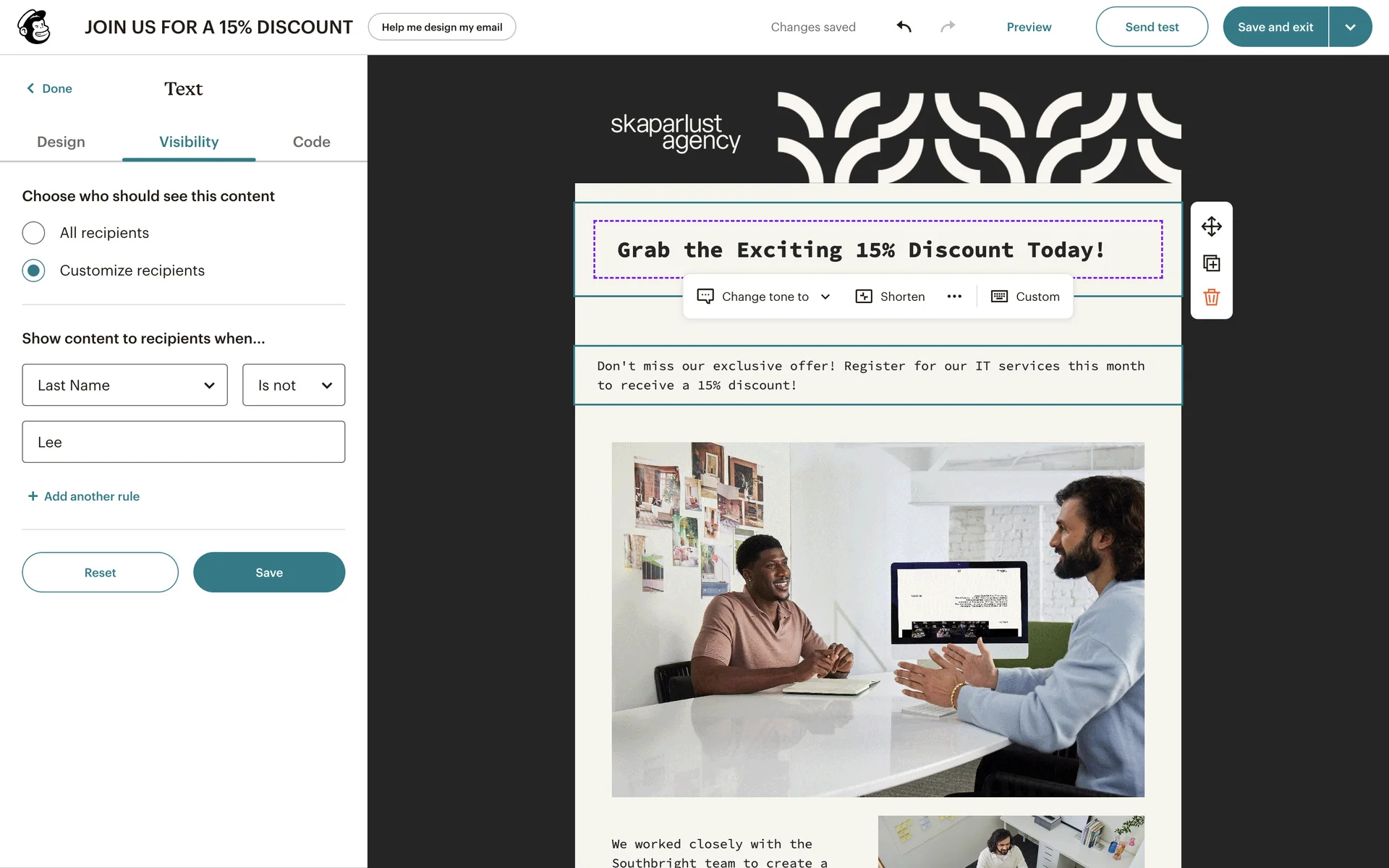The width and height of the screenshot is (1389, 868).
Task: Expand the Save and exit arrow menu
Action: (1350, 27)
